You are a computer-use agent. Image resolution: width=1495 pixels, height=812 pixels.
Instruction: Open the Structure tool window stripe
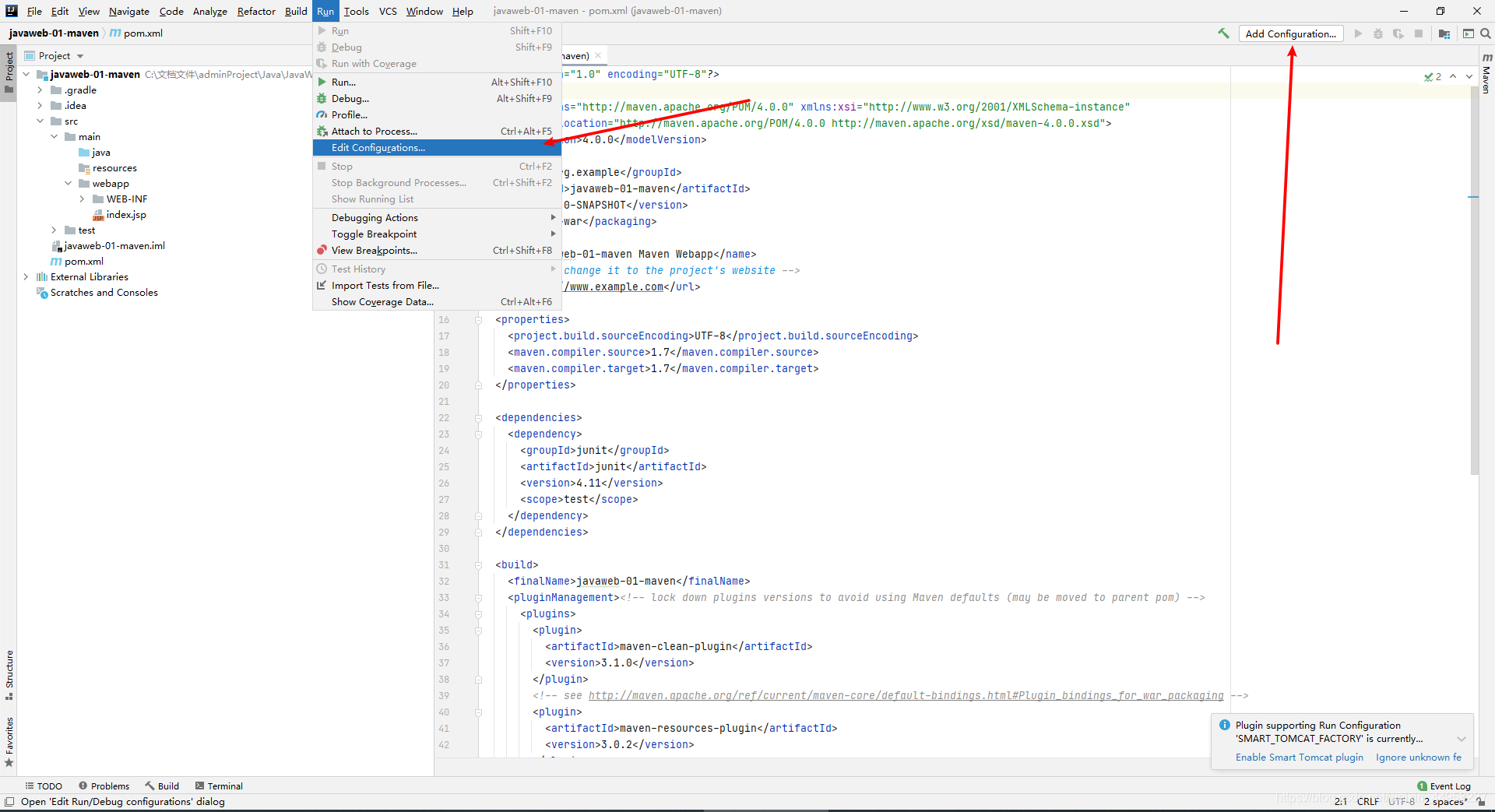click(9, 675)
